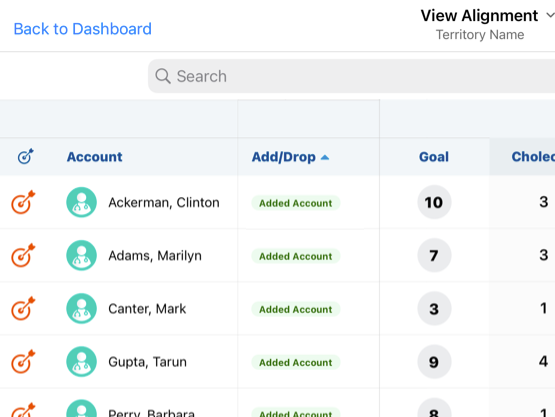Open Ackerman, Clinton doctor avatar
This screenshot has width=555, height=417.
(81, 202)
